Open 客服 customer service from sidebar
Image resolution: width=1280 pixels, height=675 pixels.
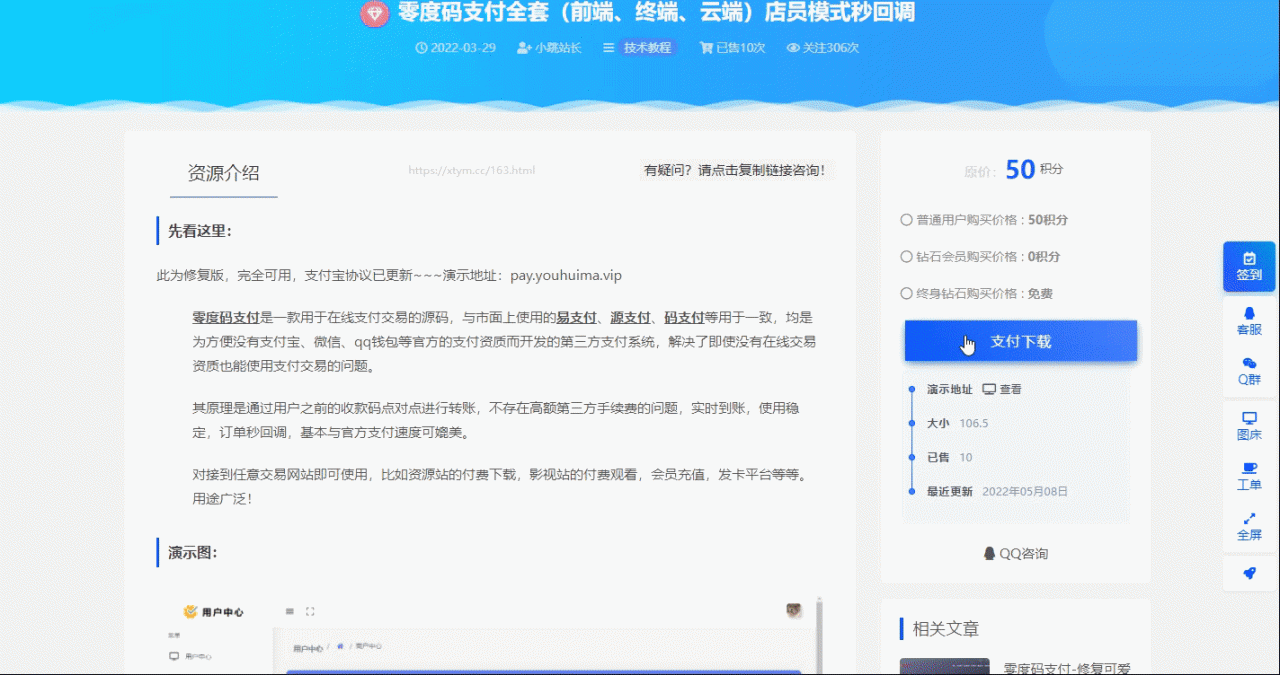pos(1249,321)
